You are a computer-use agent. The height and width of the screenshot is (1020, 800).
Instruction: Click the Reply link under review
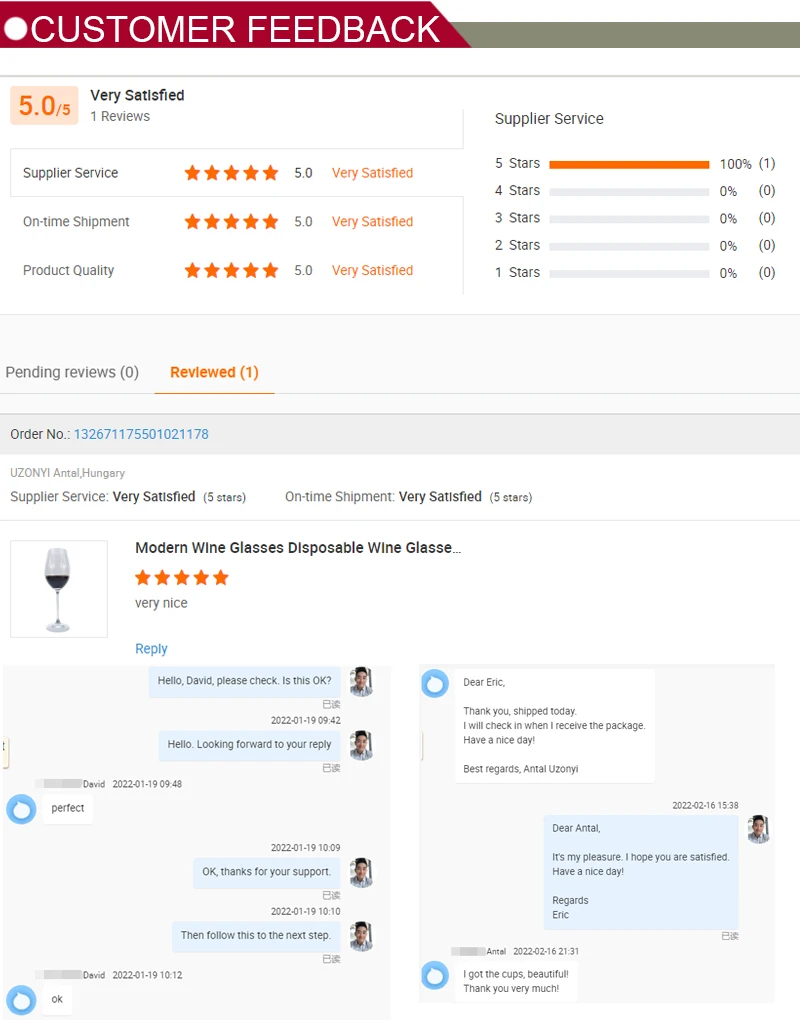point(151,649)
